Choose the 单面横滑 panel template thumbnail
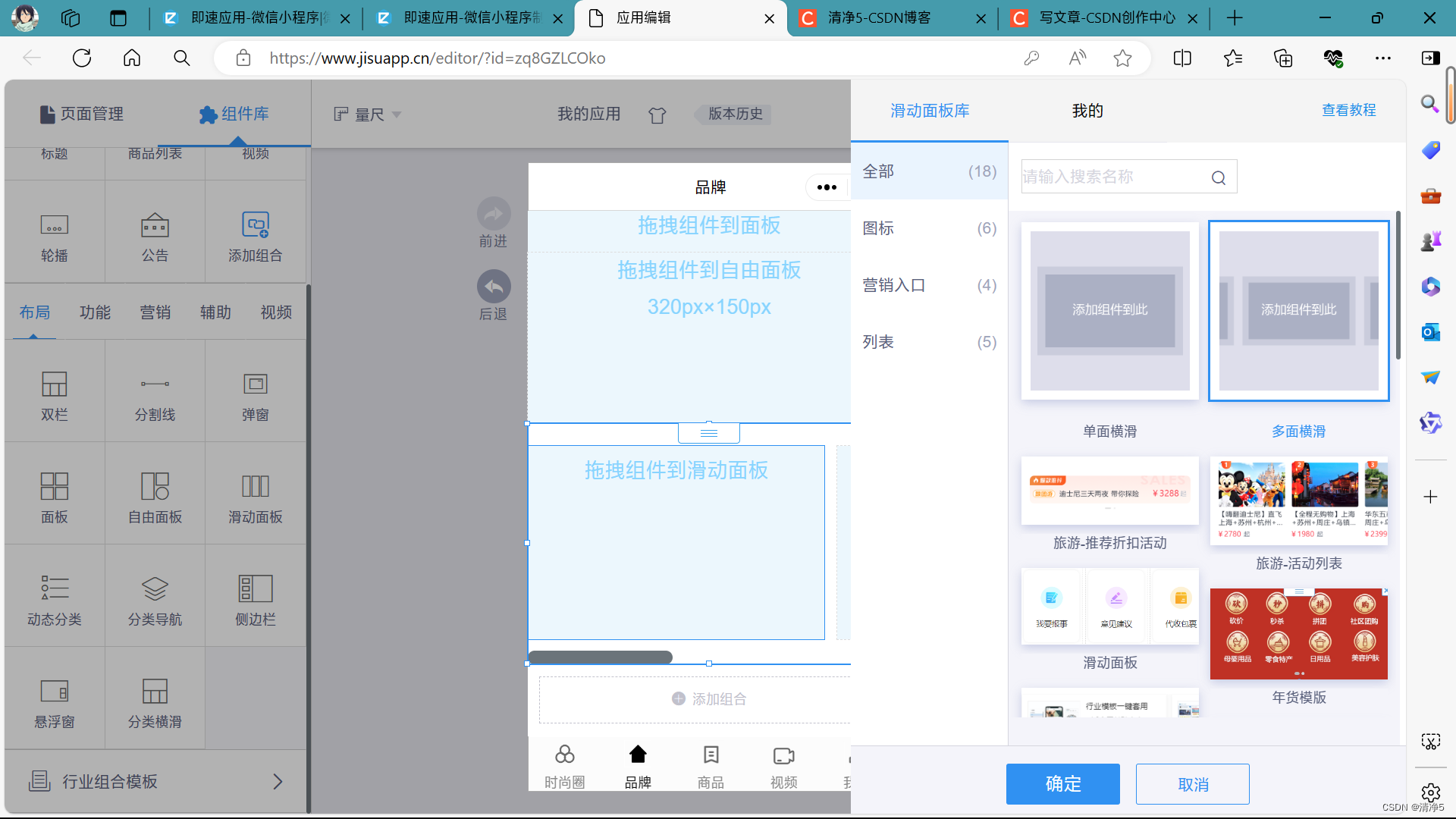The height and width of the screenshot is (819, 1456). click(x=1109, y=311)
